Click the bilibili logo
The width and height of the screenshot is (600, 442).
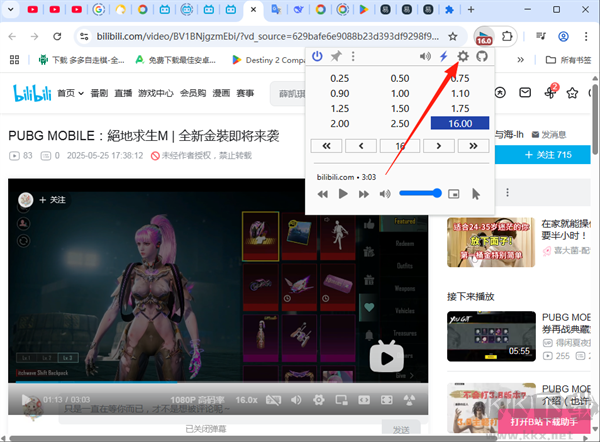[32, 93]
